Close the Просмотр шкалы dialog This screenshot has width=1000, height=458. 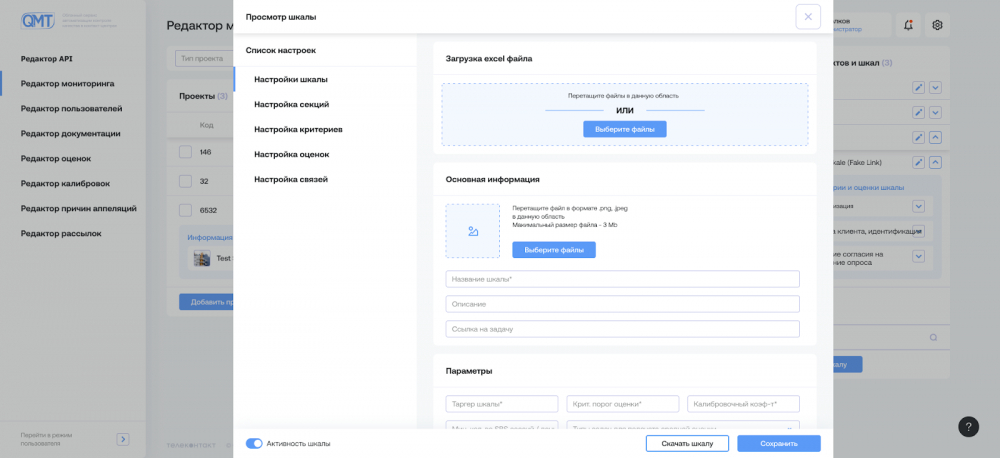(808, 17)
